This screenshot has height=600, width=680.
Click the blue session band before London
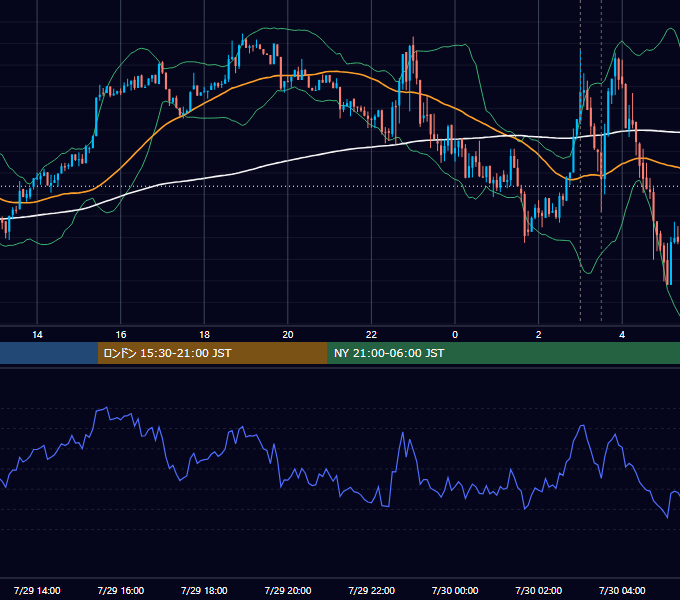tap(49, 353)
